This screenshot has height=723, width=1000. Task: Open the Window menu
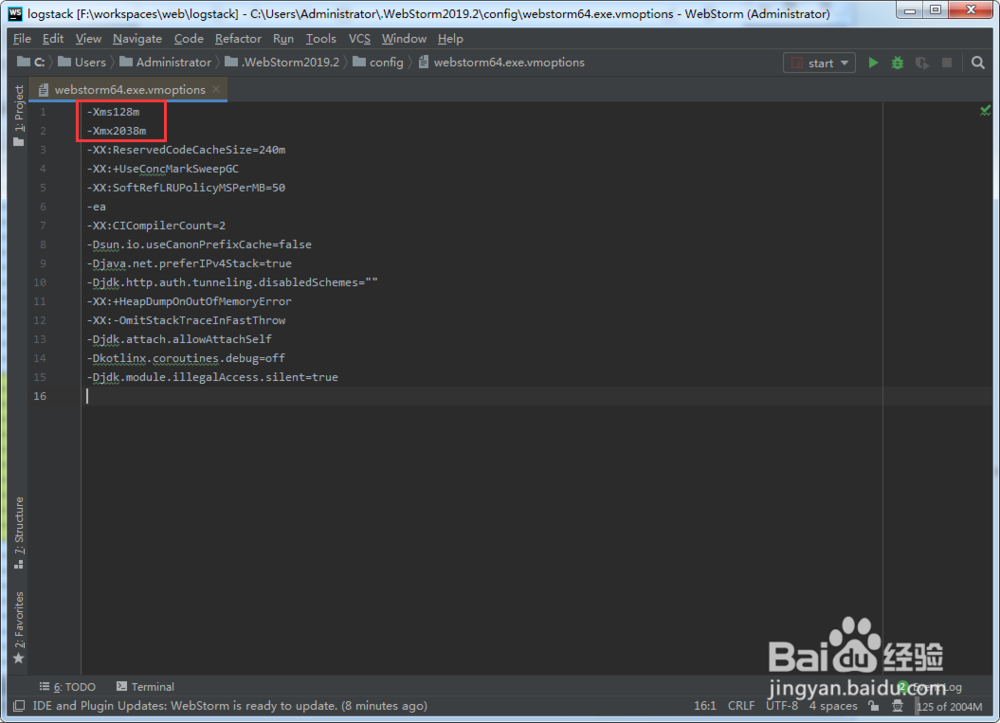pos(404,38)
